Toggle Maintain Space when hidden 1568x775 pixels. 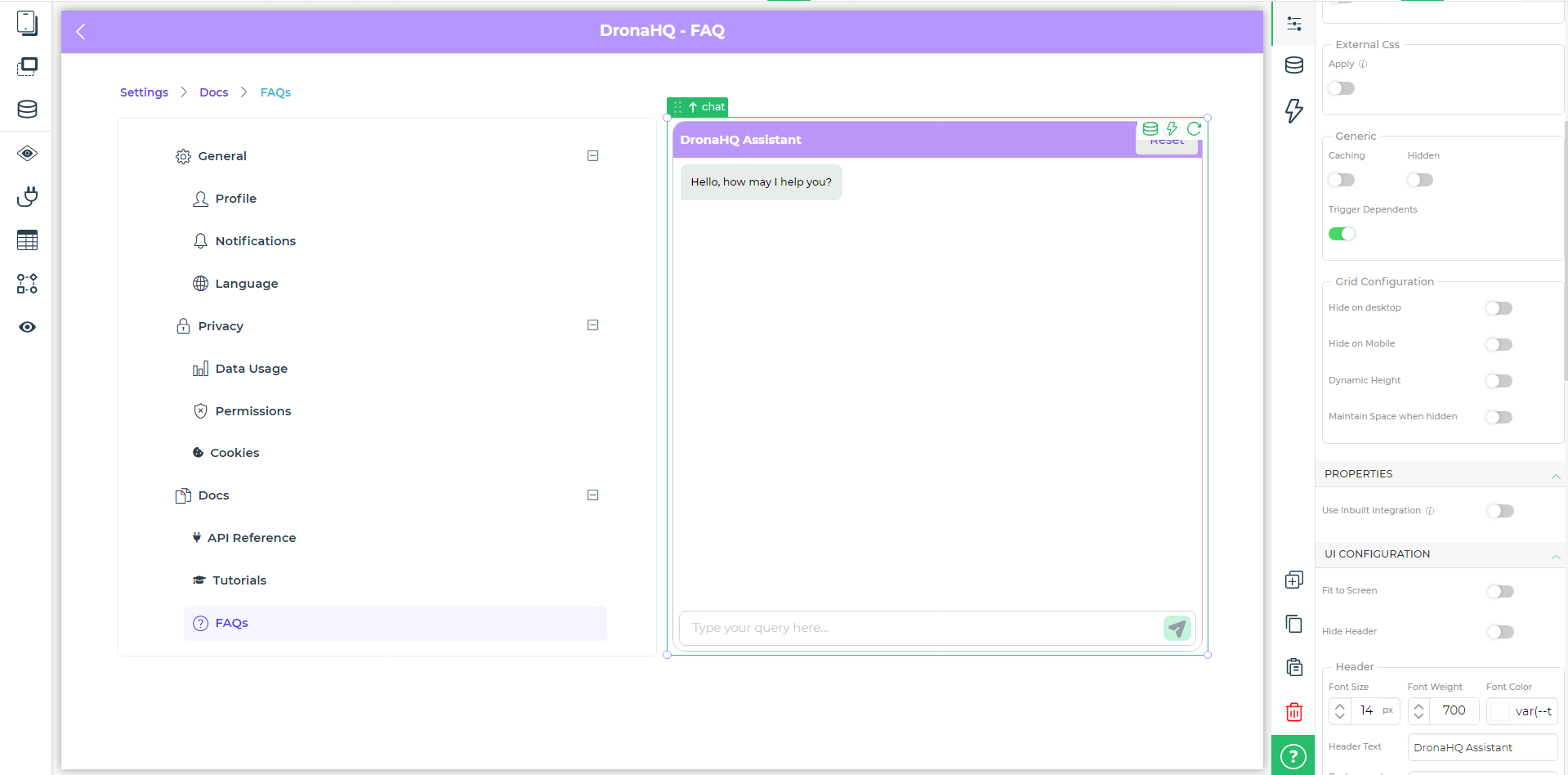click(x=1499, y=417)
